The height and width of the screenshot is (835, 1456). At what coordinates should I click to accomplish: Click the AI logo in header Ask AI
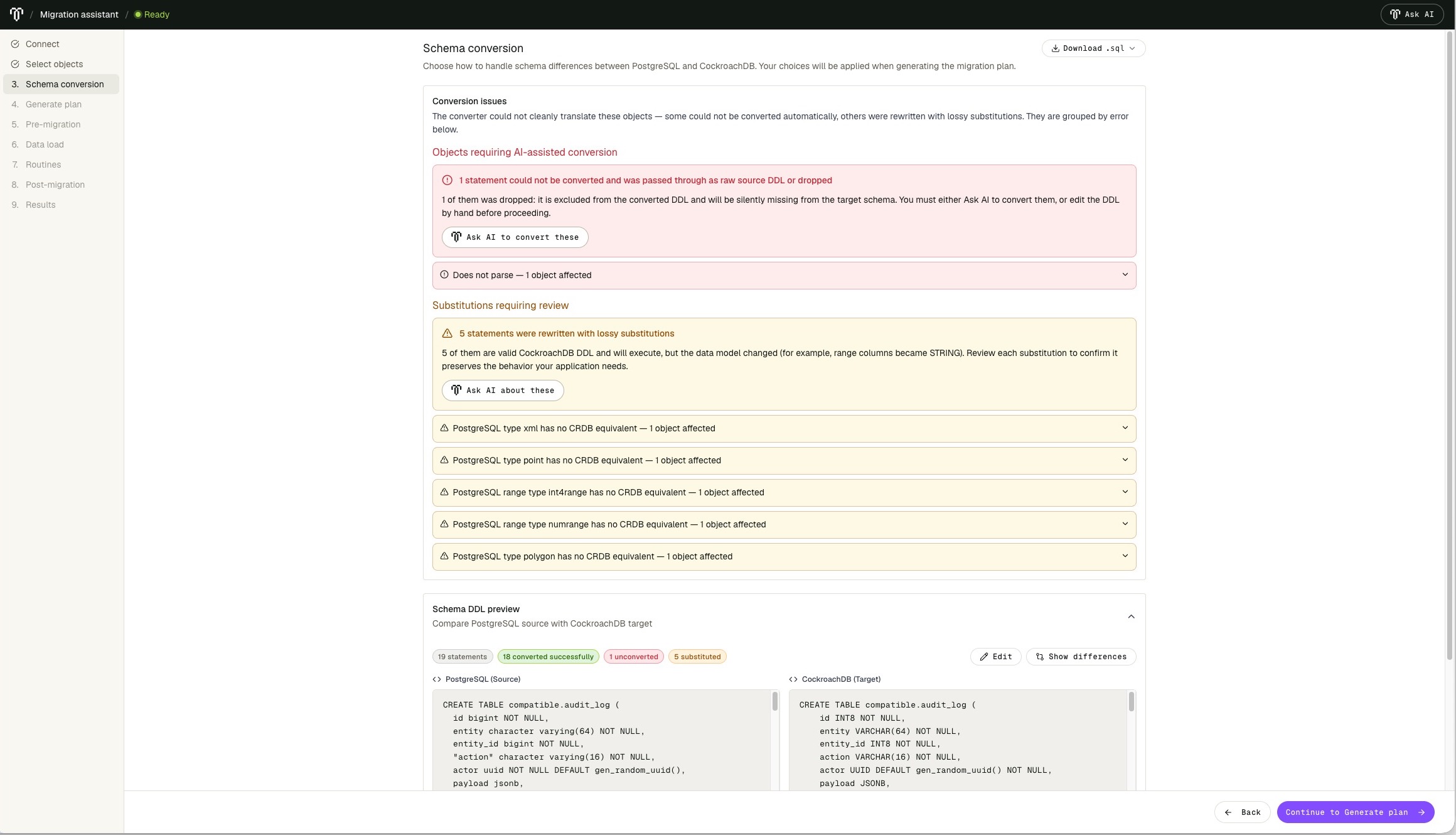(x=1395, y=14)
